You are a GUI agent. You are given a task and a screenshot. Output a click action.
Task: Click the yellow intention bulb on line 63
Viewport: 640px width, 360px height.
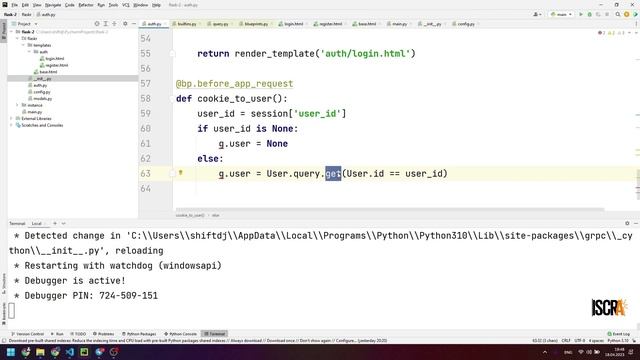[180, 173]
